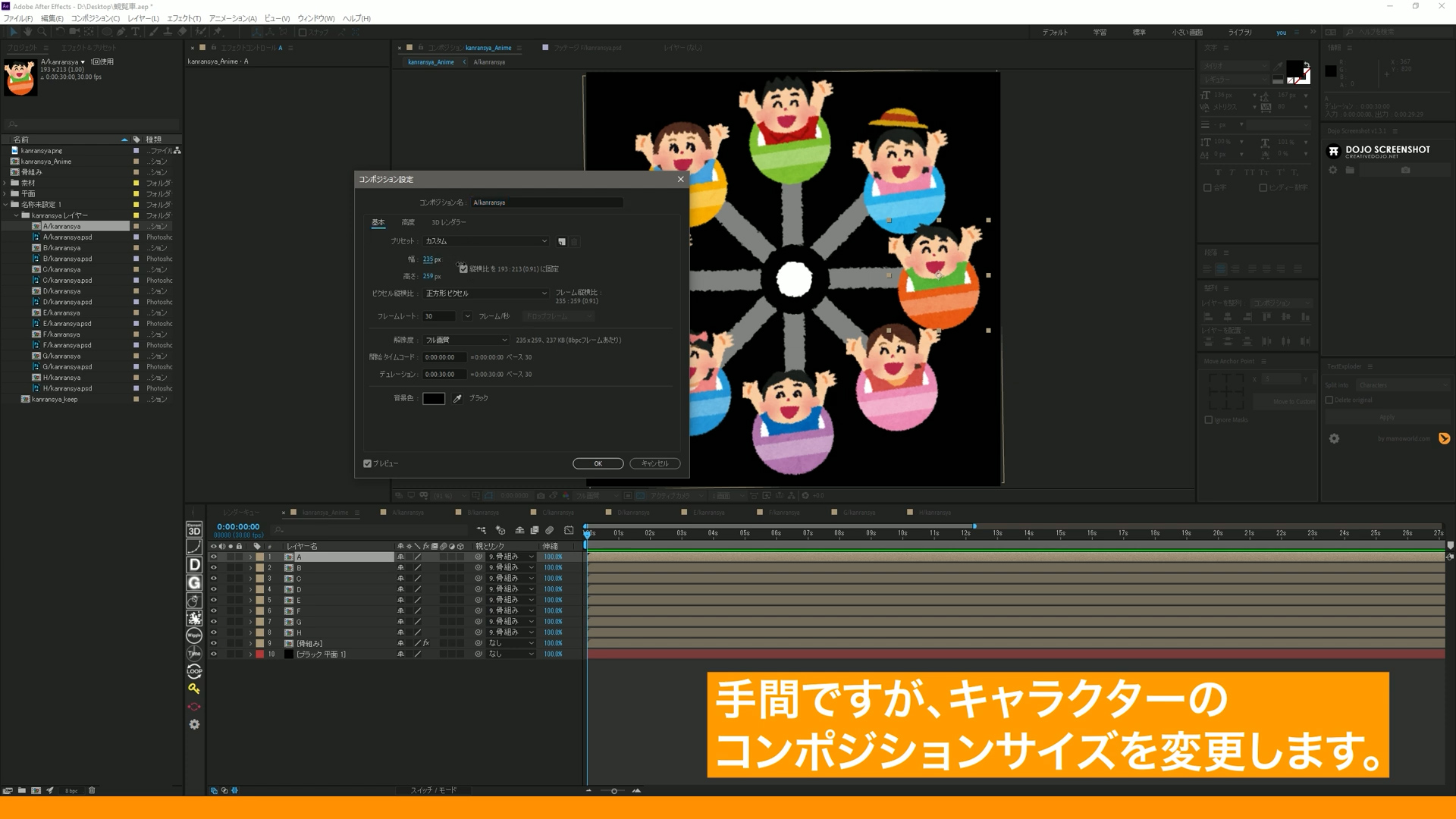Hide layer H with its eye toggle
The height and width of the screenshot is (819, 1456).
pyautogui.click(x=214, y=632)
